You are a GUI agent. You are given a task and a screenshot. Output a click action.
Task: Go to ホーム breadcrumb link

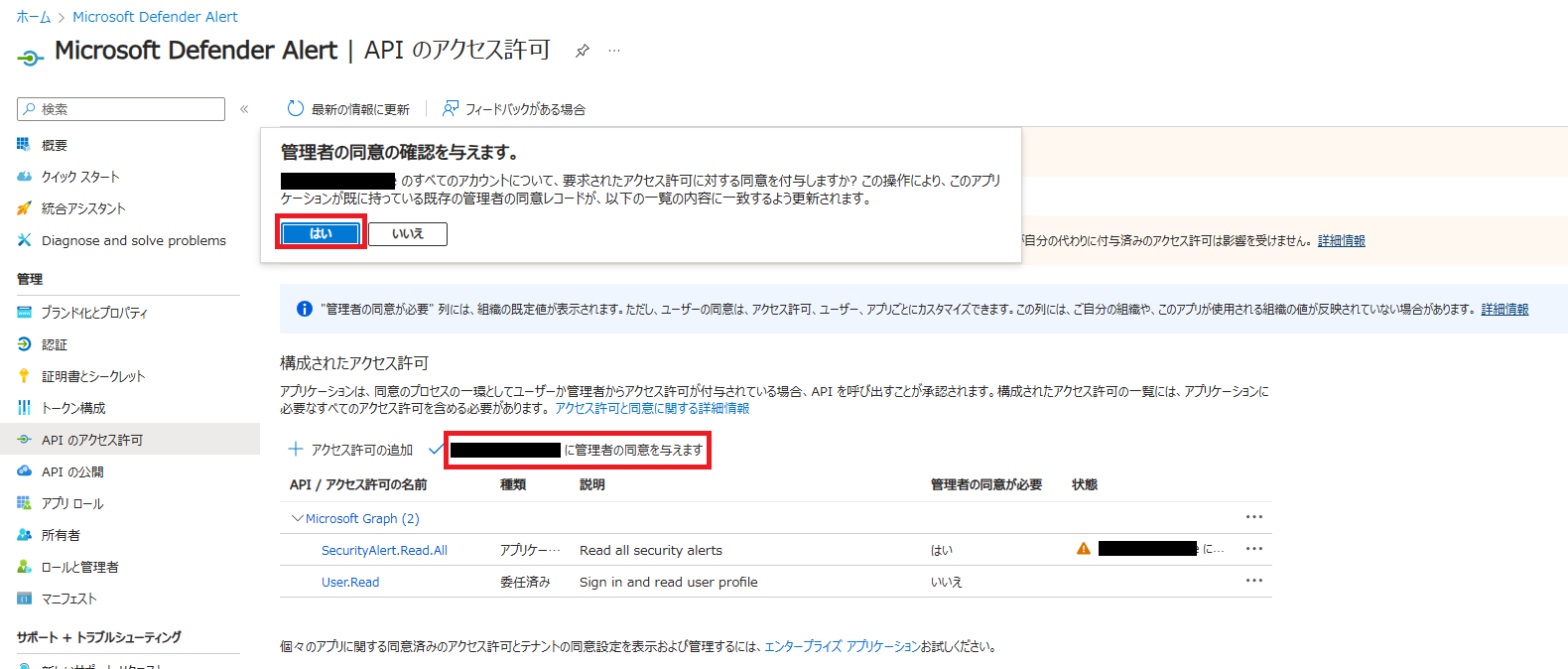tap(33, 17)
